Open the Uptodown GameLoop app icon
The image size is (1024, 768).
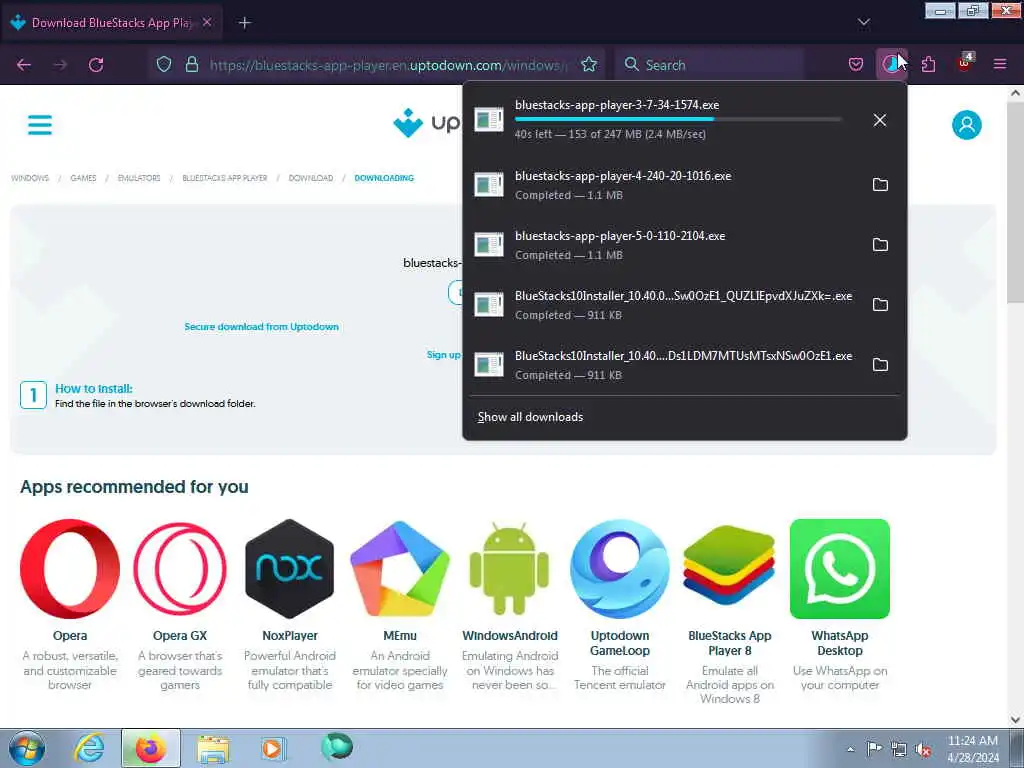click(620, 569)
